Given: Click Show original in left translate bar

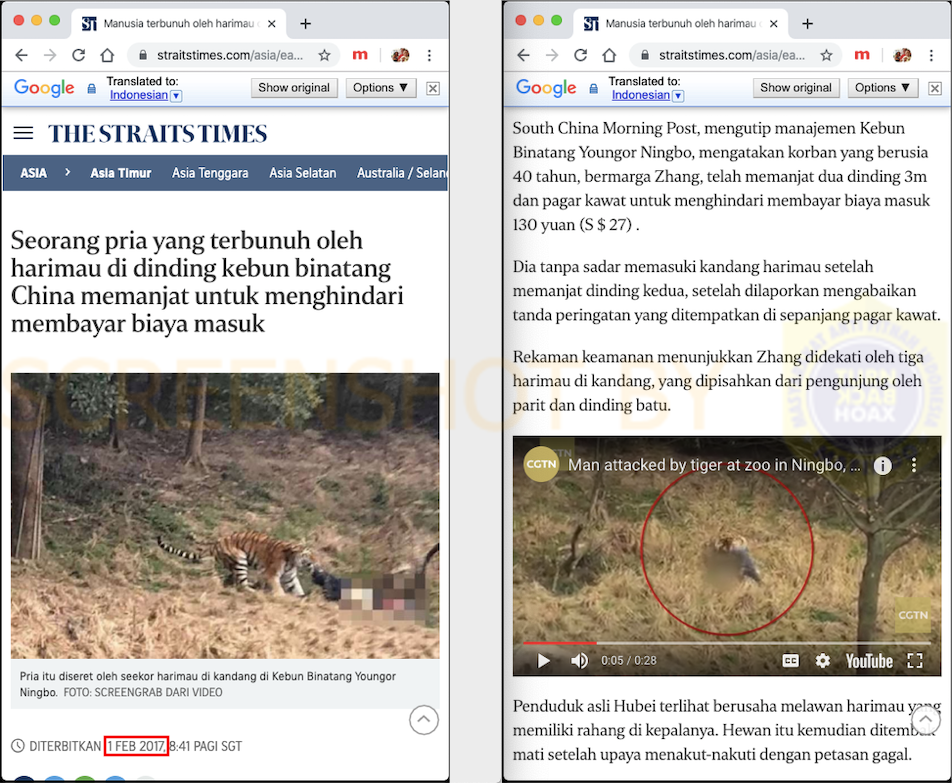Looking at the screenshot, I should click(x=294, y=87).
